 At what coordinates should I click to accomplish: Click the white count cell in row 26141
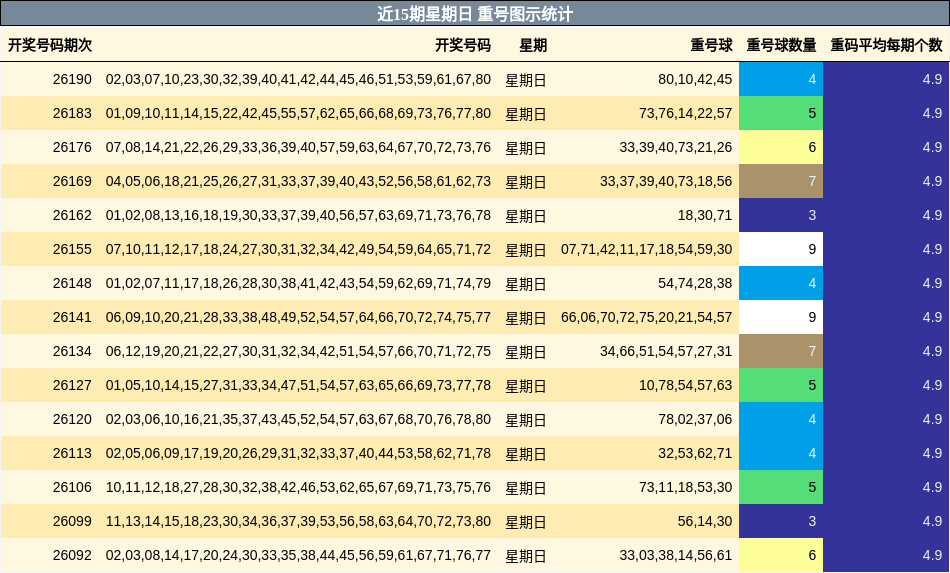click(x=781, y=317)
